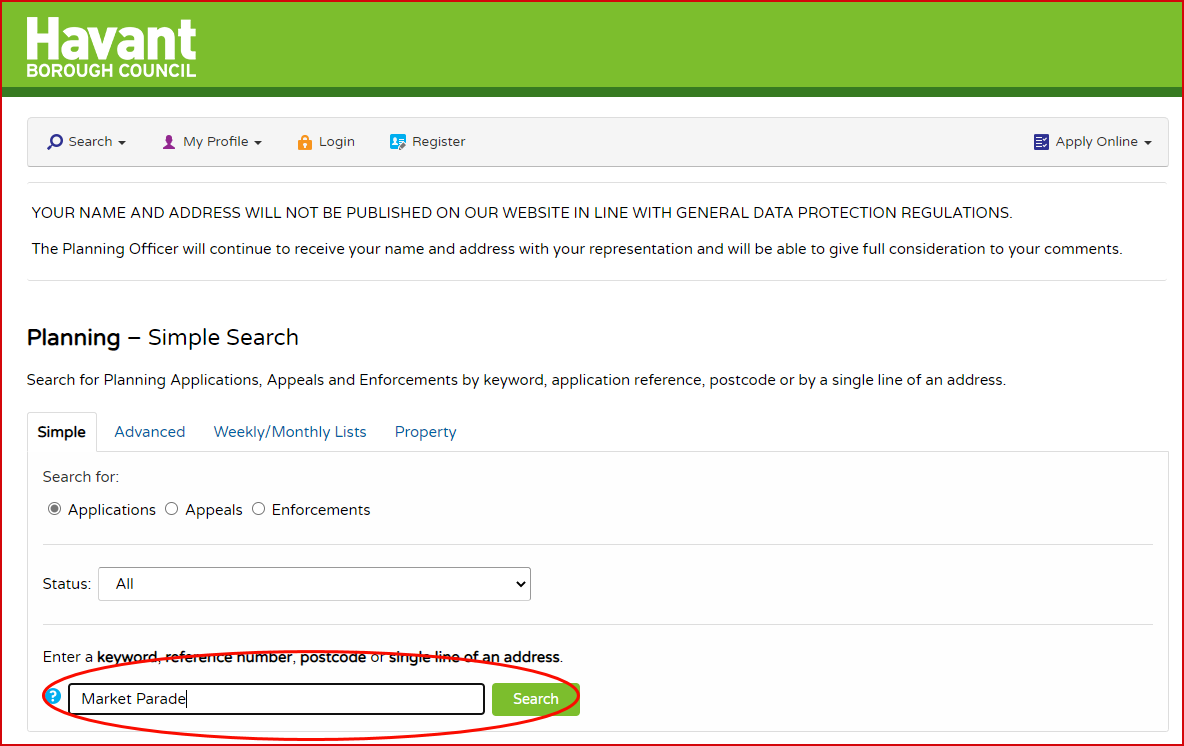The image size is (1184, 746).
Task: Click the orange Login padlock icon
Action: coord(305,142)
